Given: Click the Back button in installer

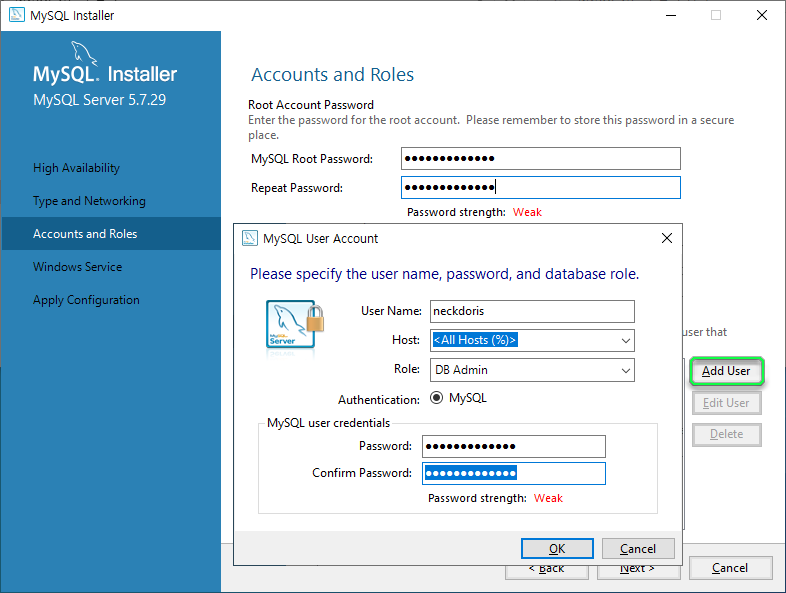Looking at the screenshot, I should click(547, 571).
